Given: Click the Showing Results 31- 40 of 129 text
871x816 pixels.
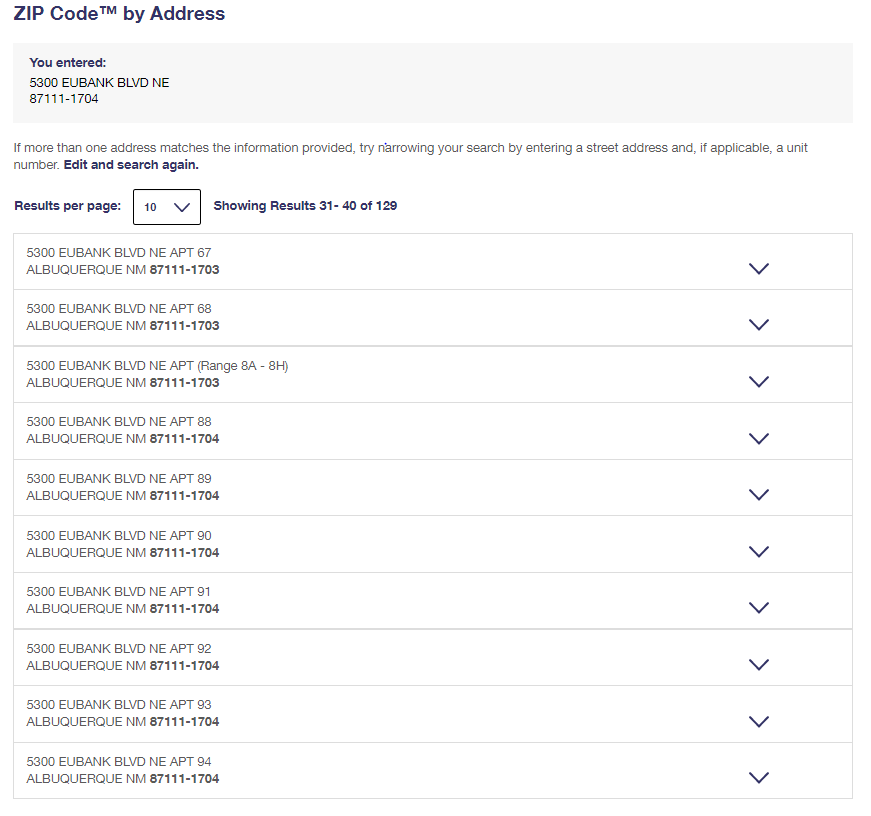Looking at the screenshot, I should [305, 206].
